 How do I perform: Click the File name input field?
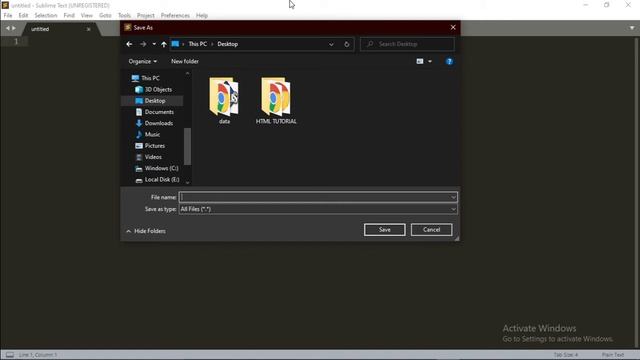(x=315, y=197)
